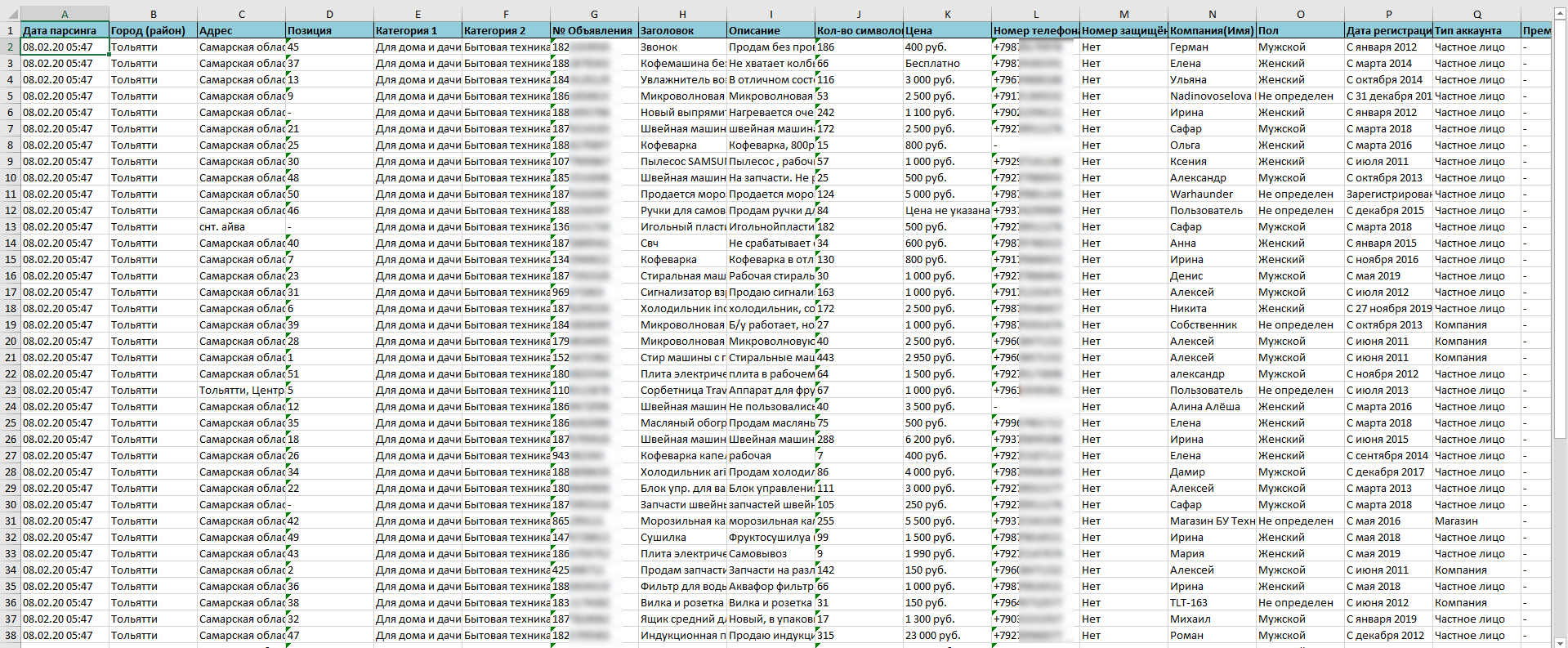
Task: Select row 38 header
Action: pos(10,635)
